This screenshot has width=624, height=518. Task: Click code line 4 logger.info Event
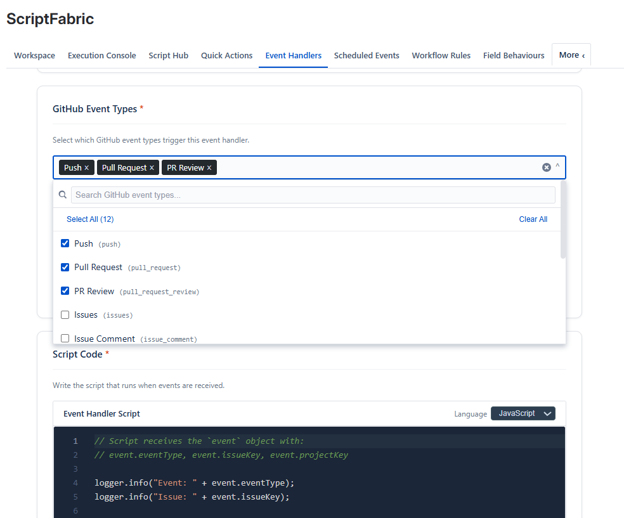point(194,483)
